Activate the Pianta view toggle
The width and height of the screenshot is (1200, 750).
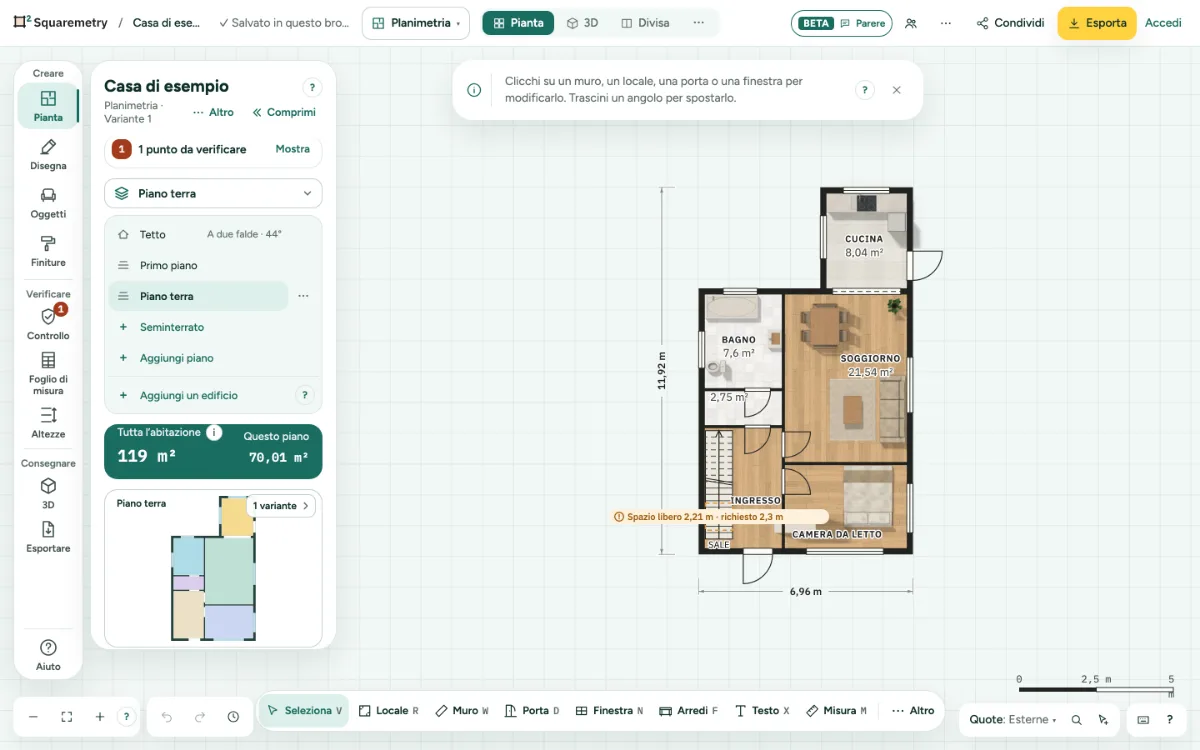click(x=518, y=23)
